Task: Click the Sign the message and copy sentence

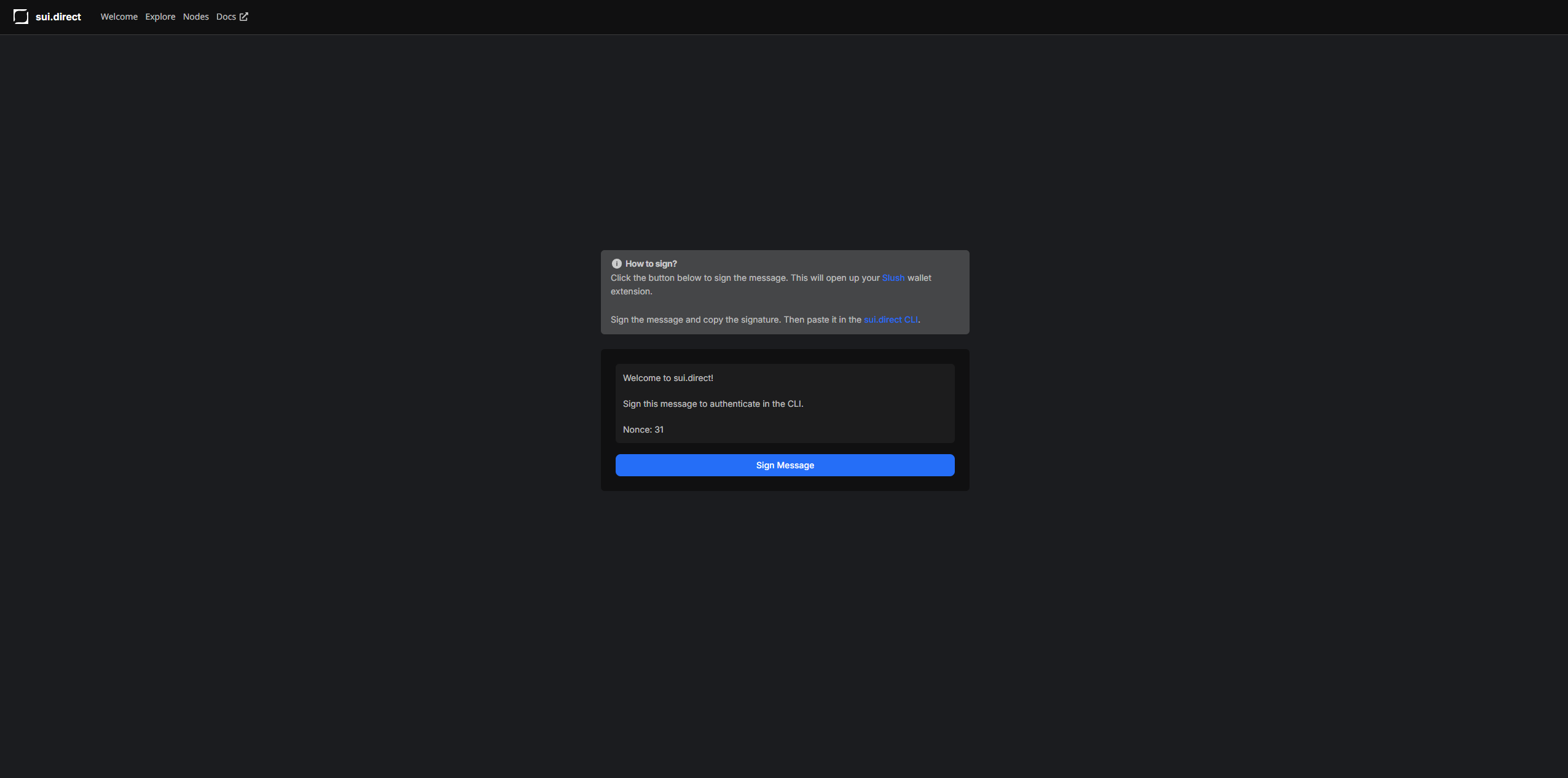Action: click(696, 320)
